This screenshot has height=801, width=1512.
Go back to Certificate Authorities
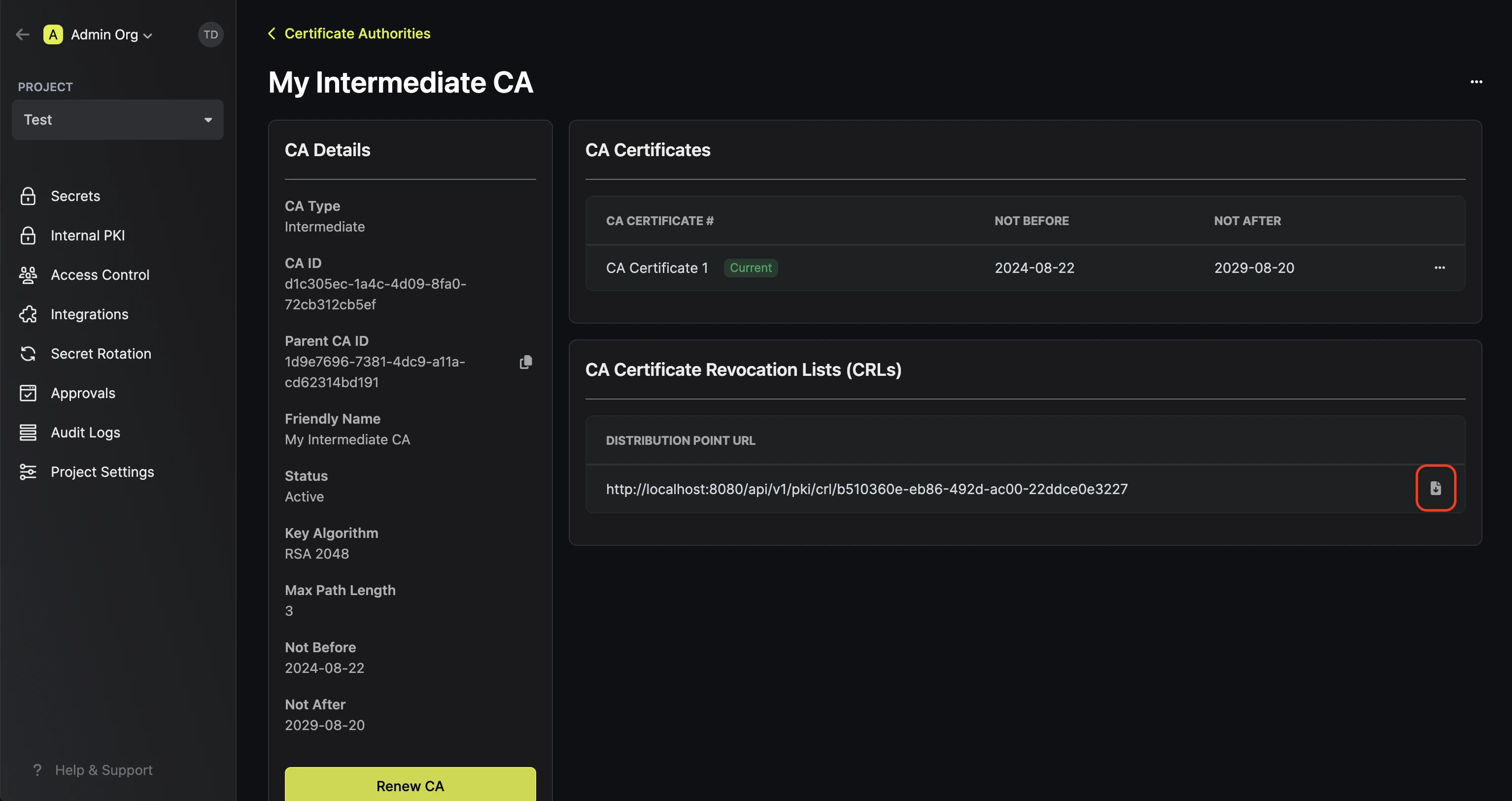tap(357, 33)
